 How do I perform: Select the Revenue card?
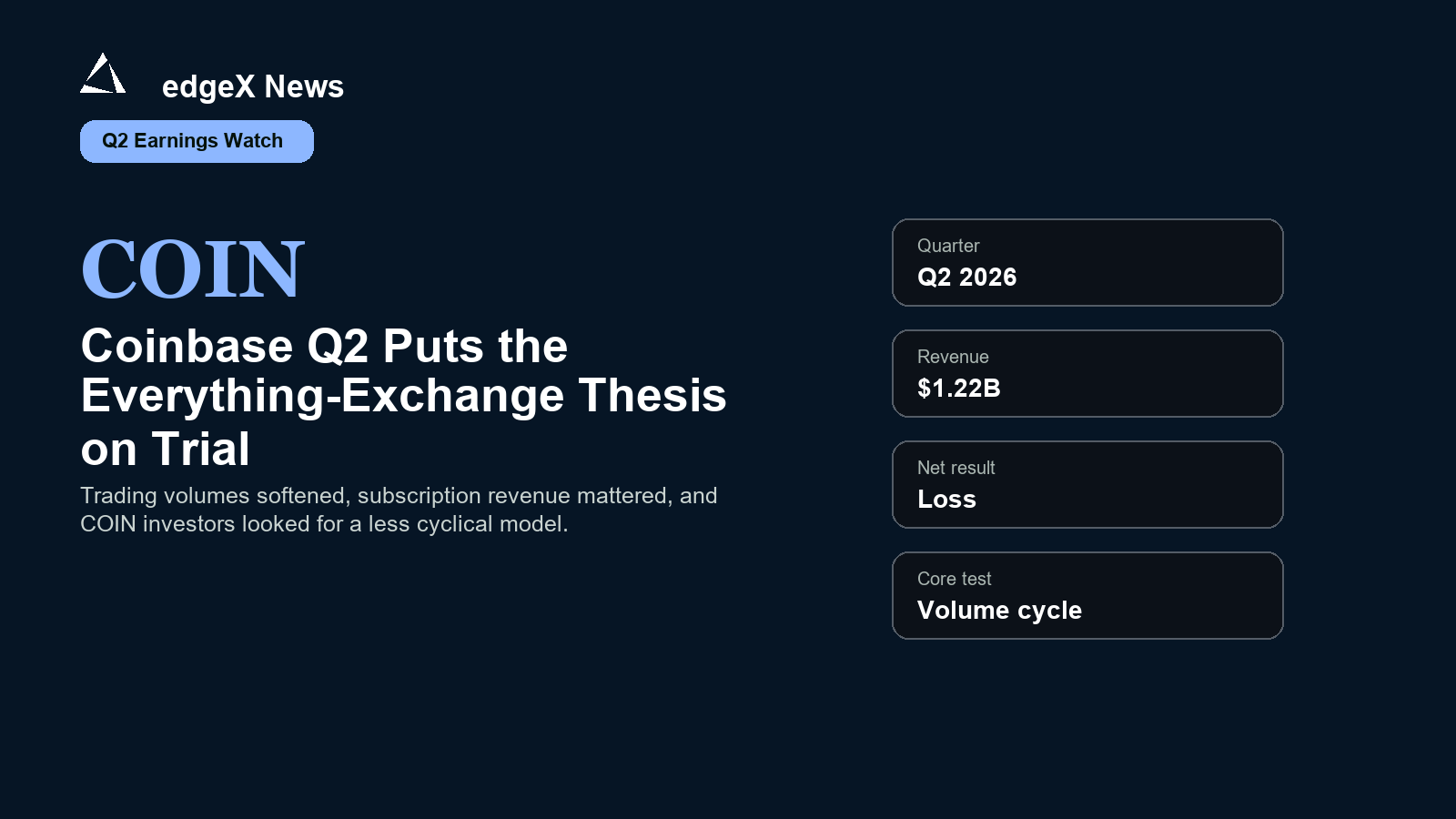(x=1087, y=373)
